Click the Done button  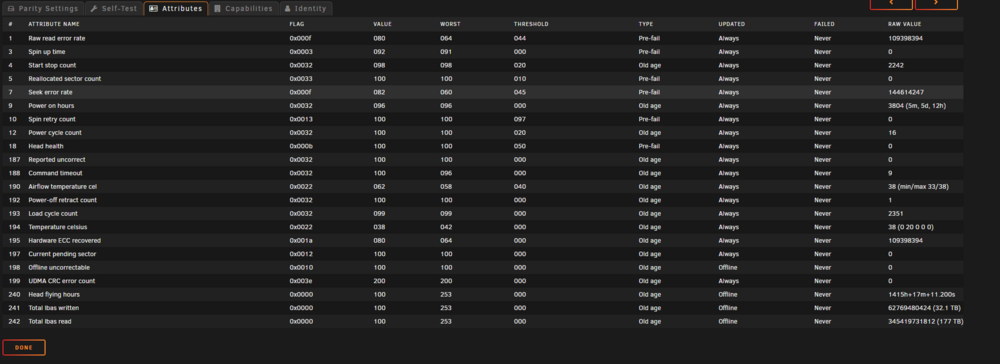(24, 347)
